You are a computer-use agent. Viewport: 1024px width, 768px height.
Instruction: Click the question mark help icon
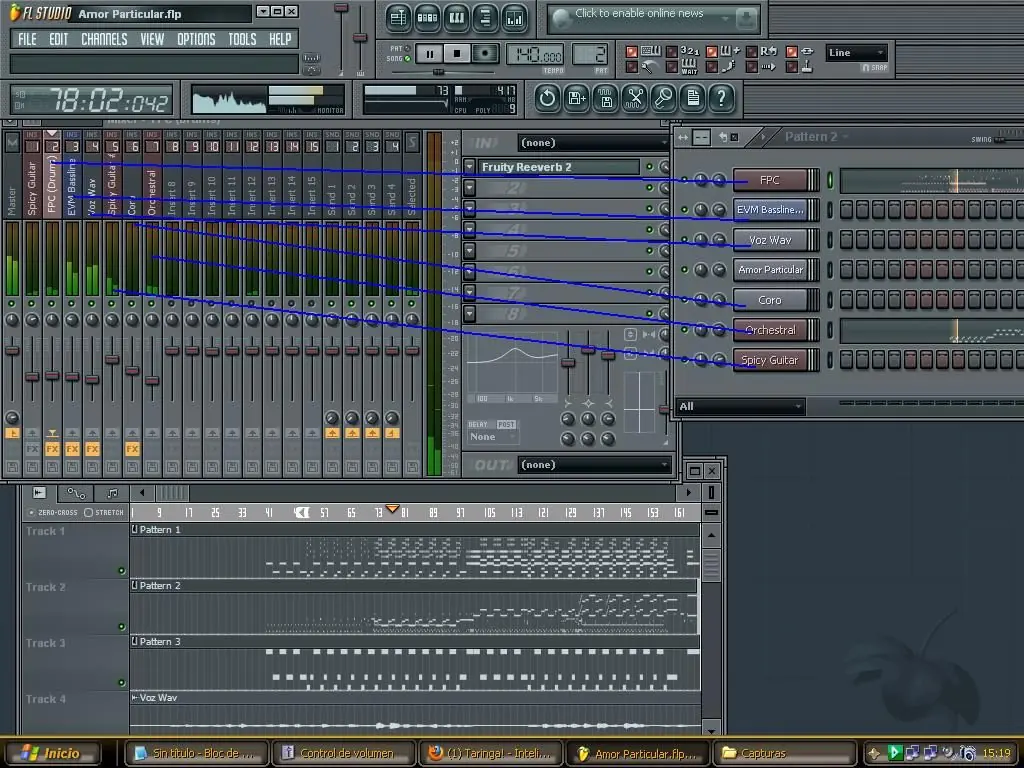pos(722,99)
